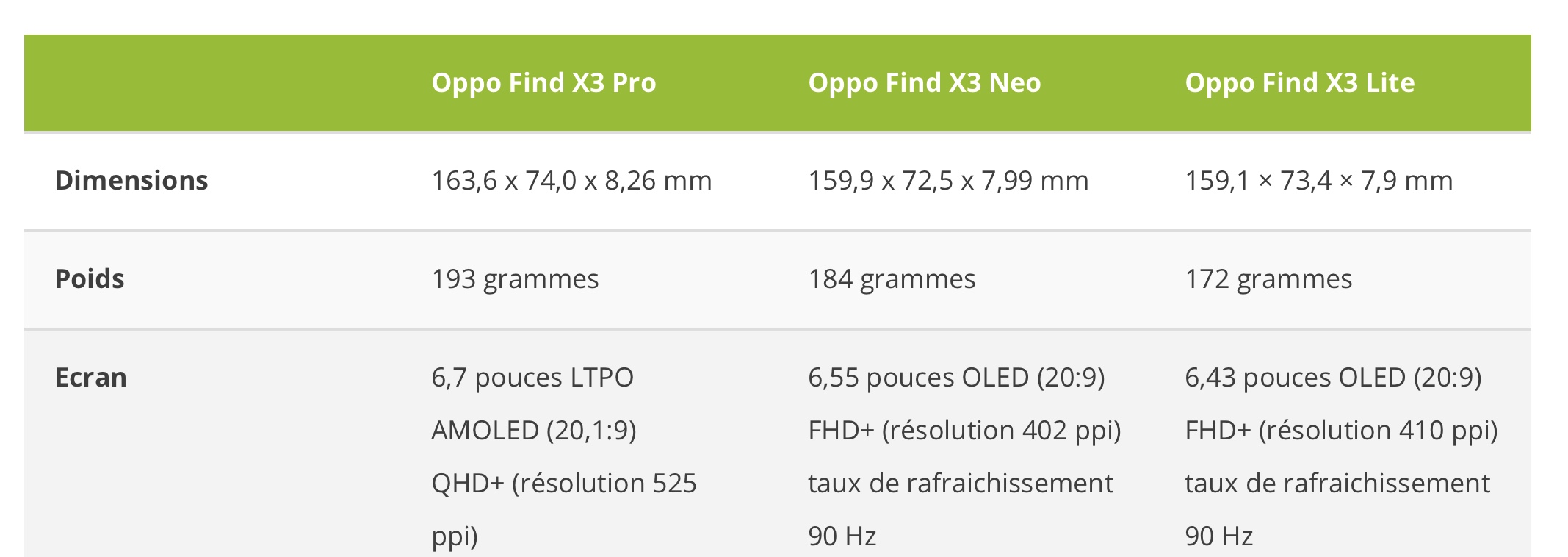Select the Ecran row label

coord(91,378)
